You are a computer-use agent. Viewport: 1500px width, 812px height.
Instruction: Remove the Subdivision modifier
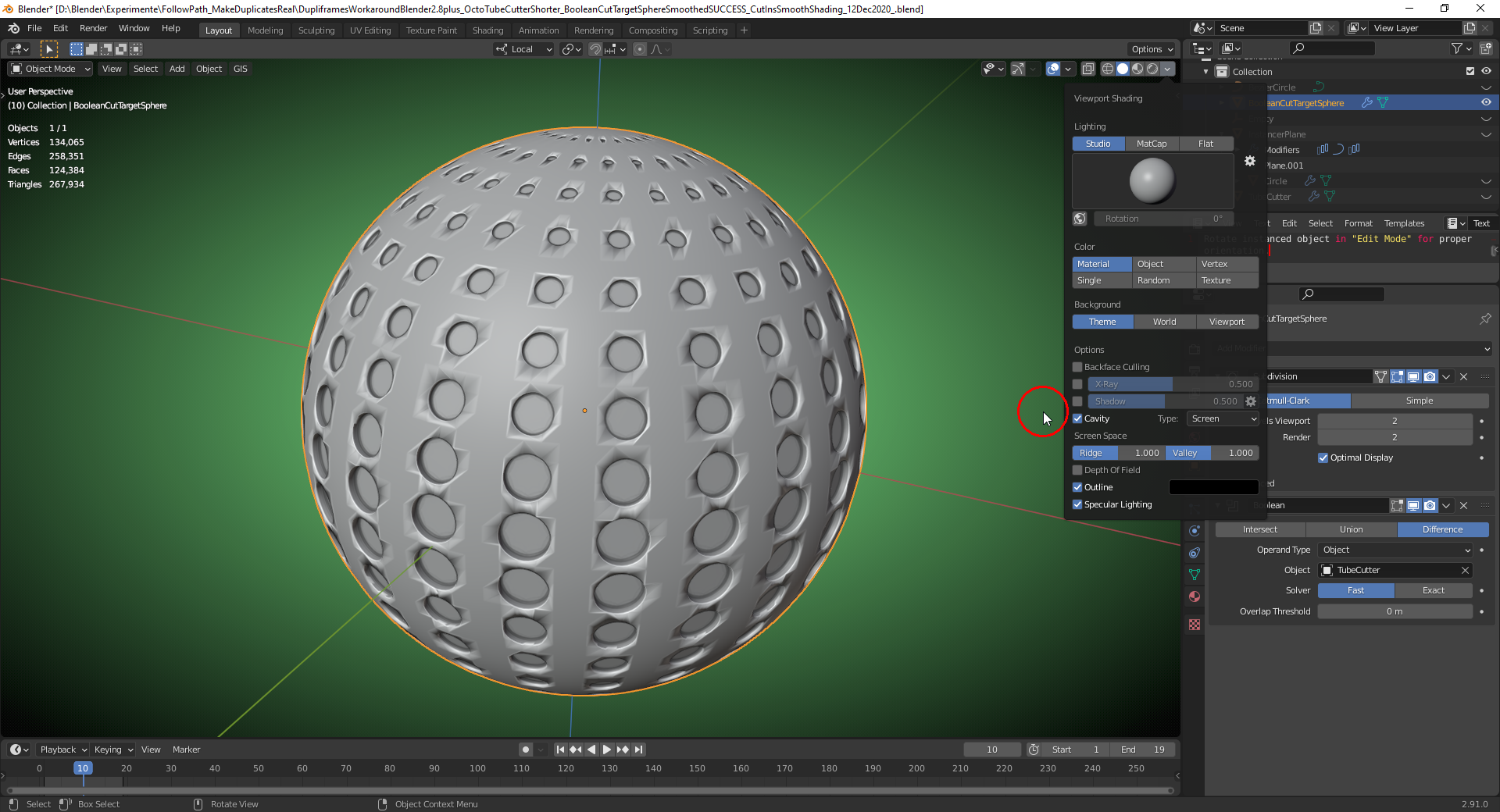tap(1464, 376)
